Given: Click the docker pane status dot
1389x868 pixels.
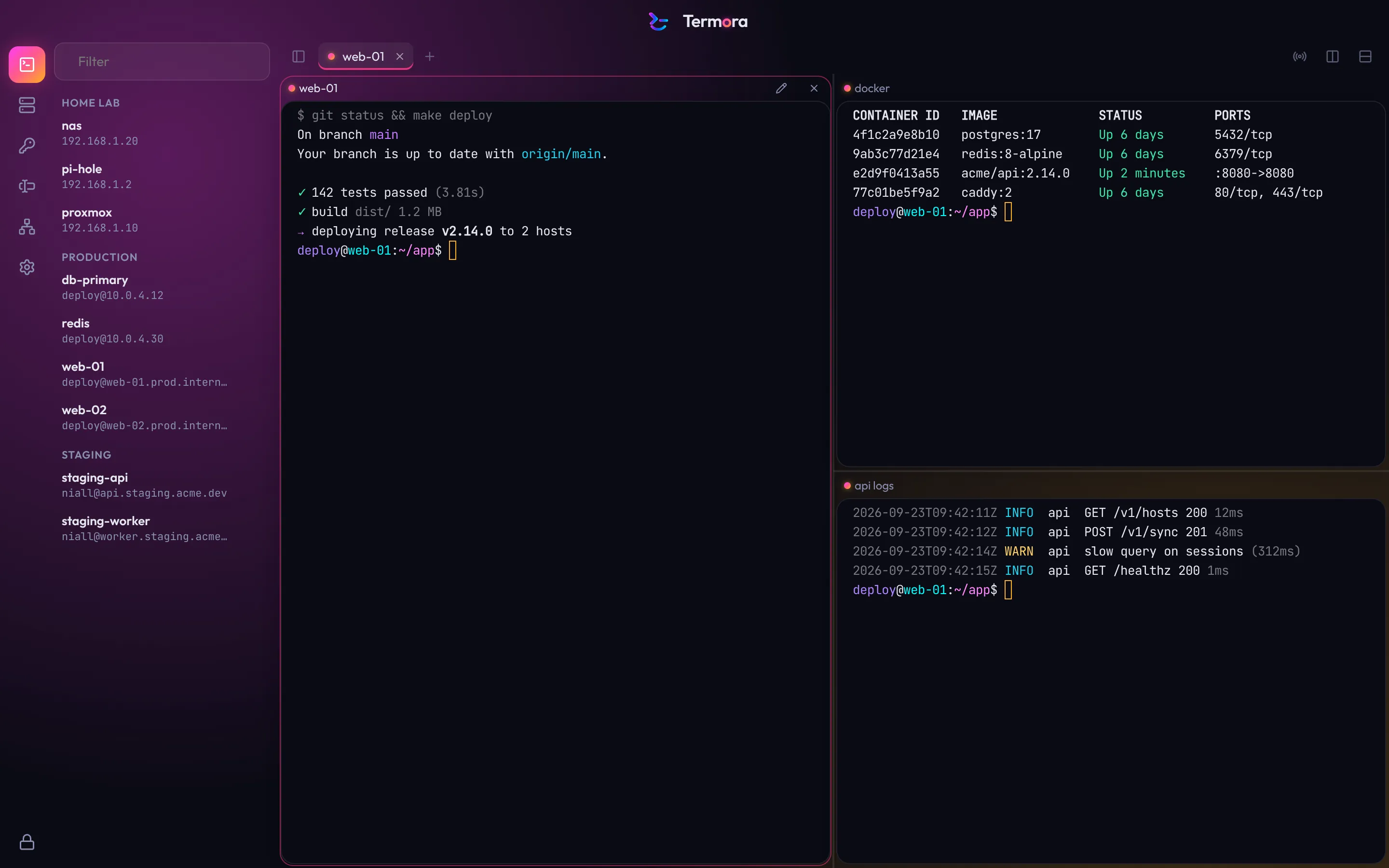Looking at the screenshot, I should coord(847,88).
